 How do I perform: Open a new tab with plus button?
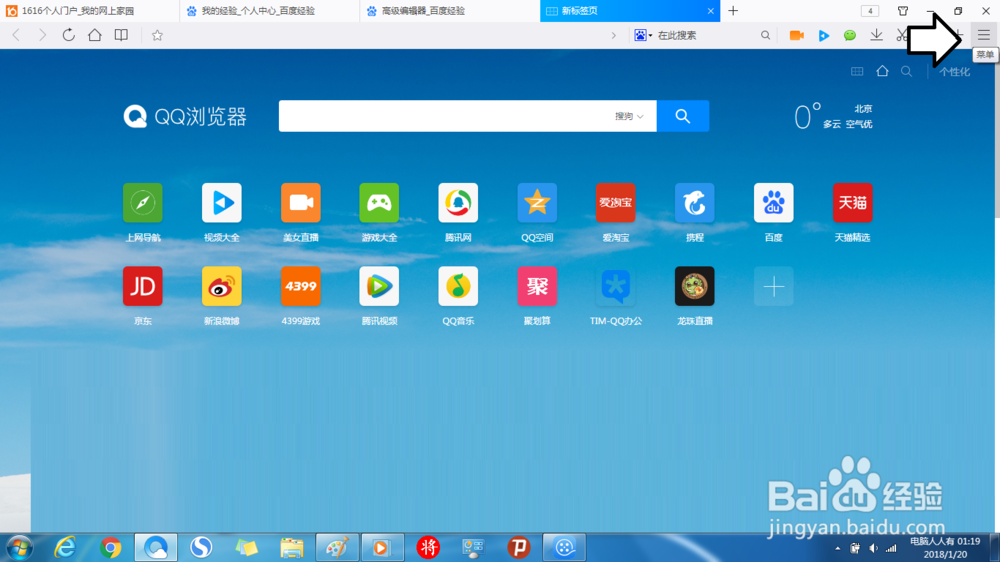[733, 11]
